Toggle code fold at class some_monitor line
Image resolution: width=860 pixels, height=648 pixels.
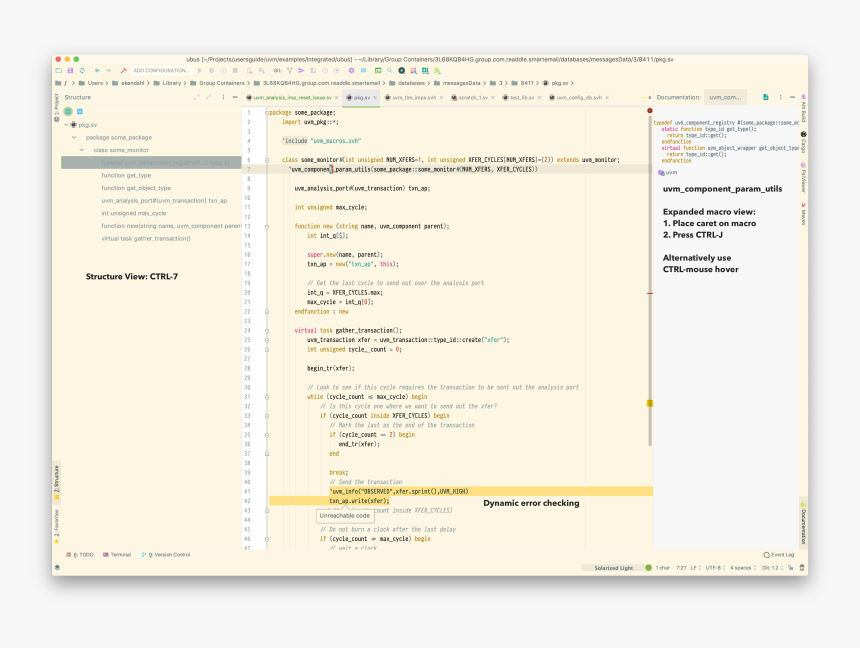coord(267,159)
